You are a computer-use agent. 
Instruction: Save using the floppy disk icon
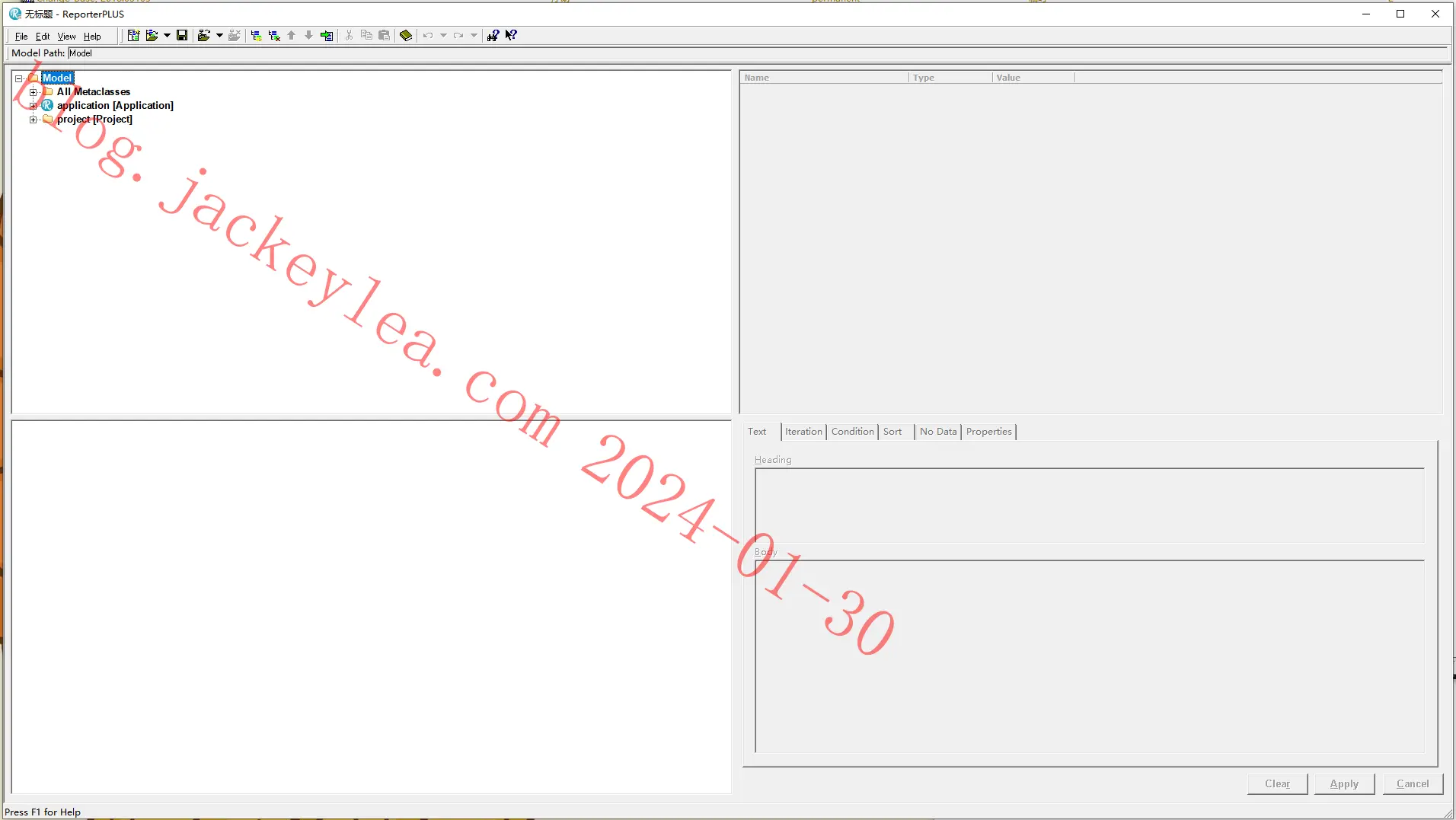click(182, 36)
